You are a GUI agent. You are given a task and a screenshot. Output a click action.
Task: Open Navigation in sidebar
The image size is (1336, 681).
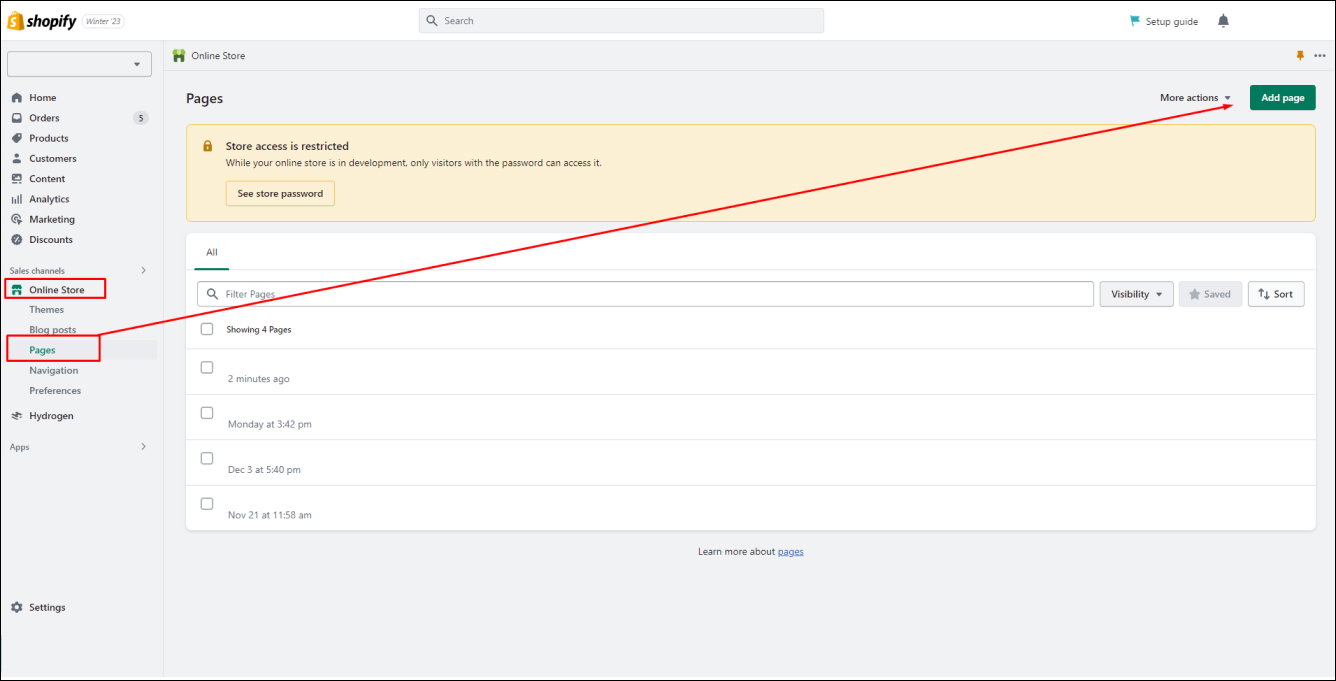54,370
